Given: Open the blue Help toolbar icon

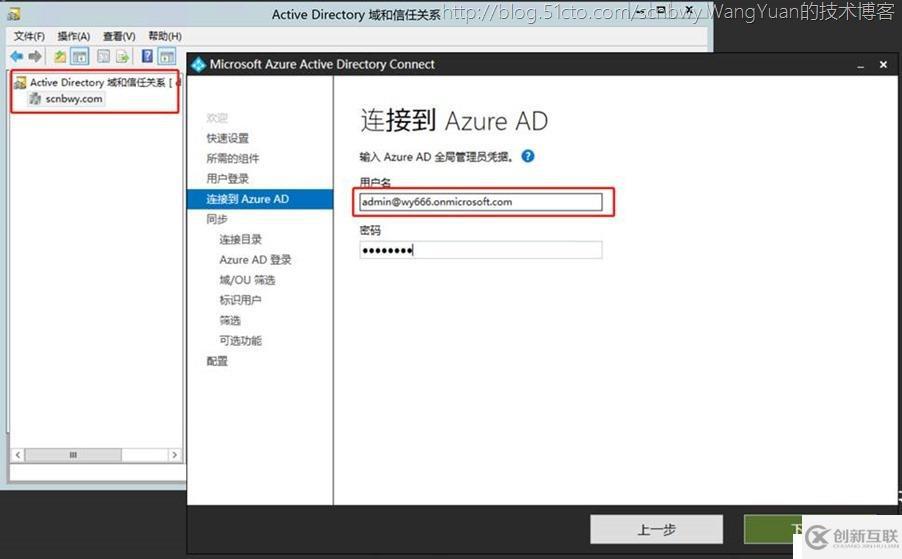Looking at the screenshot, I should tap(147, 57).
